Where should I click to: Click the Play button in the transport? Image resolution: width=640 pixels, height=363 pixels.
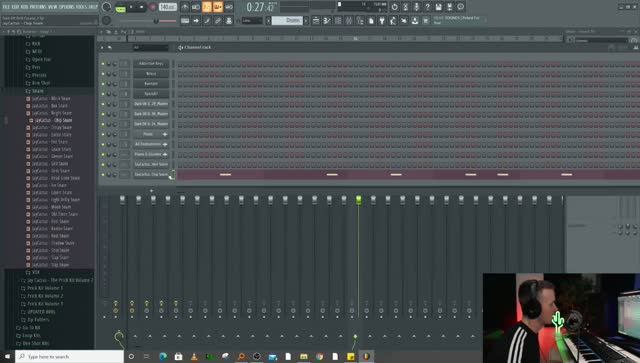pyautogui.click(x=131, y=7)
